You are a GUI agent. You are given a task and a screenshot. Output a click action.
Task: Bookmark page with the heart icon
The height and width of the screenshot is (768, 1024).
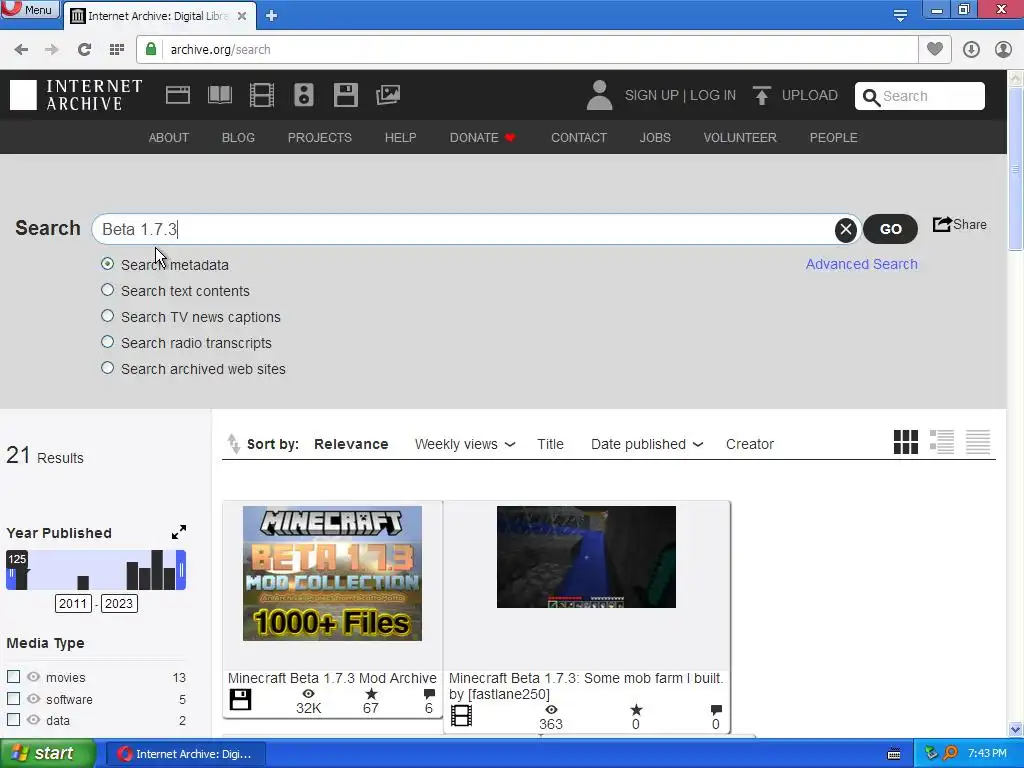click(935, 49)
